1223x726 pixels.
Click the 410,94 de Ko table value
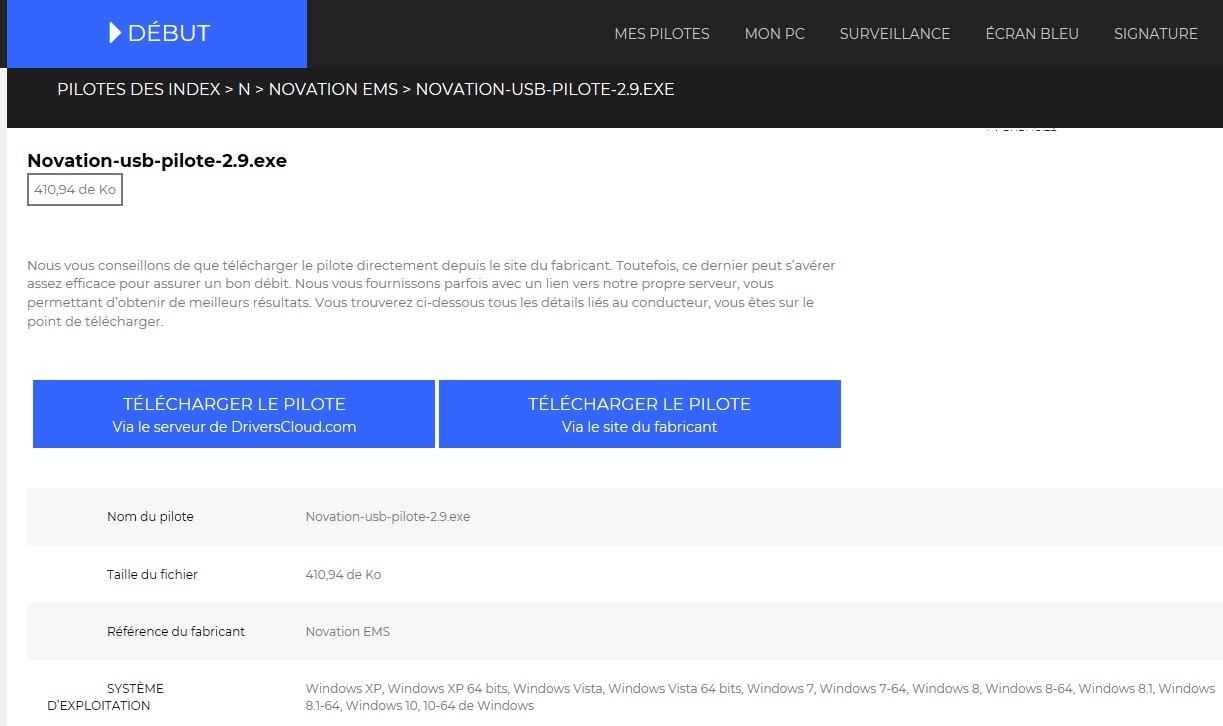coord(343,574)
